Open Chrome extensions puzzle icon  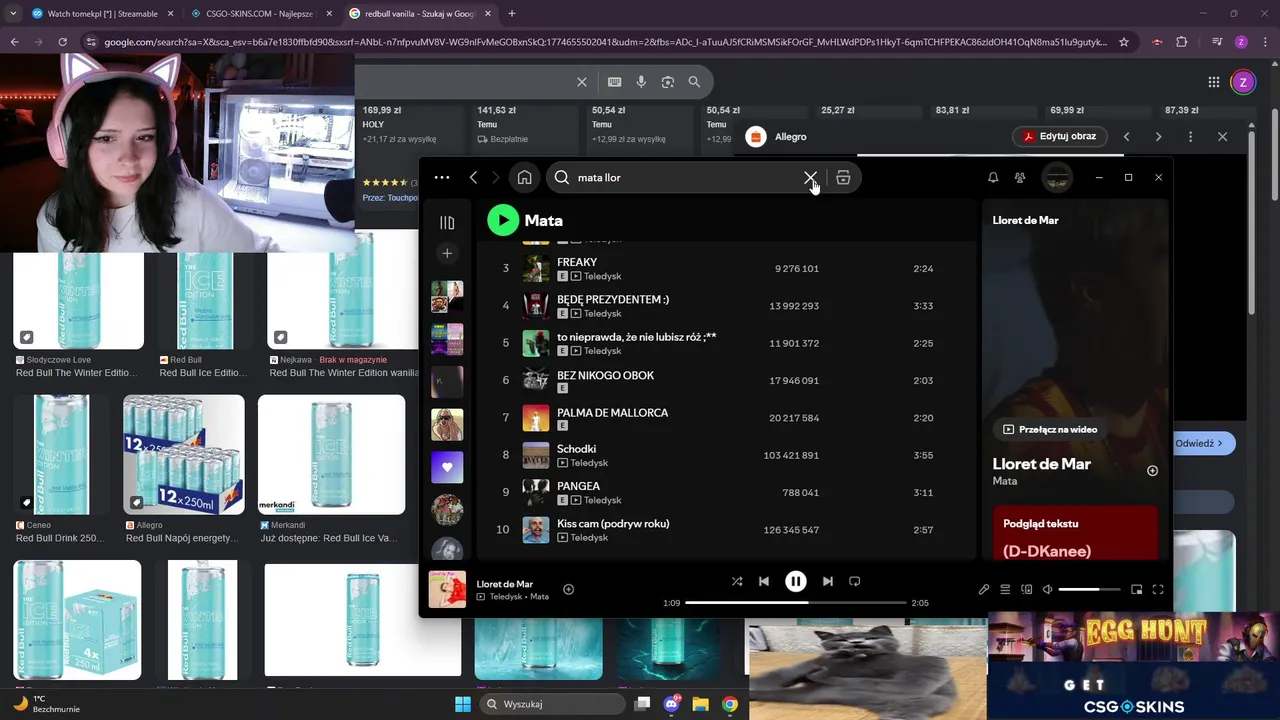coord(1182,42)
